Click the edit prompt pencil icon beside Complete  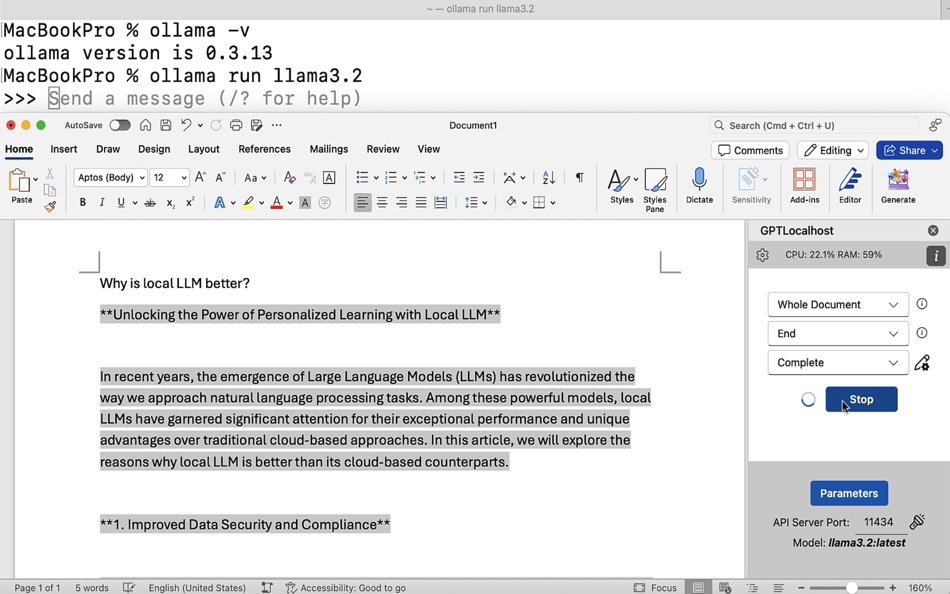tap(922, 362)
